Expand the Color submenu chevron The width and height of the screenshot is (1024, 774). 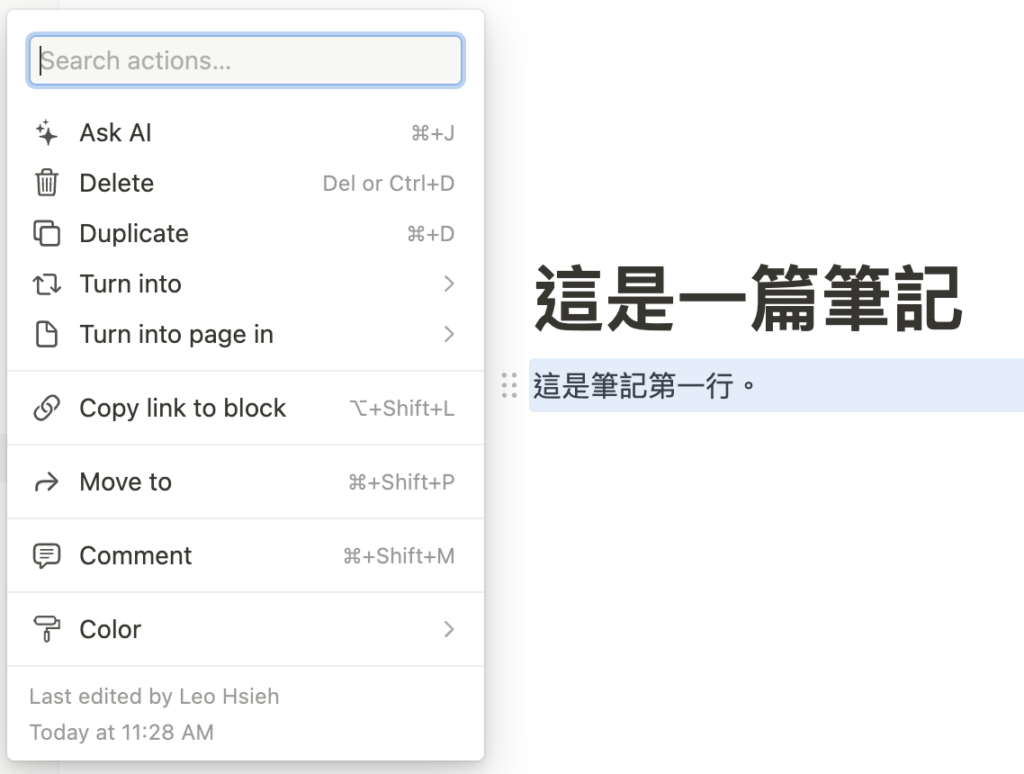point(449,630)
